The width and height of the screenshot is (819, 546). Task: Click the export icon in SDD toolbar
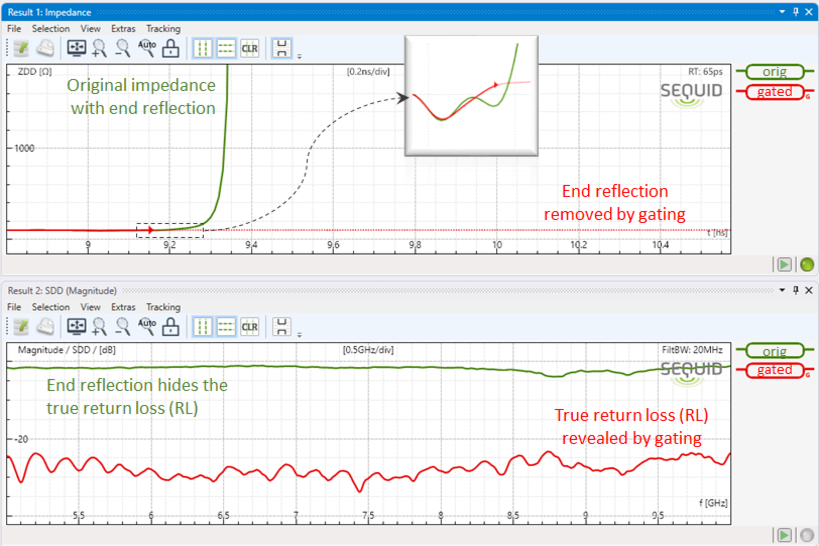point(21,326)
